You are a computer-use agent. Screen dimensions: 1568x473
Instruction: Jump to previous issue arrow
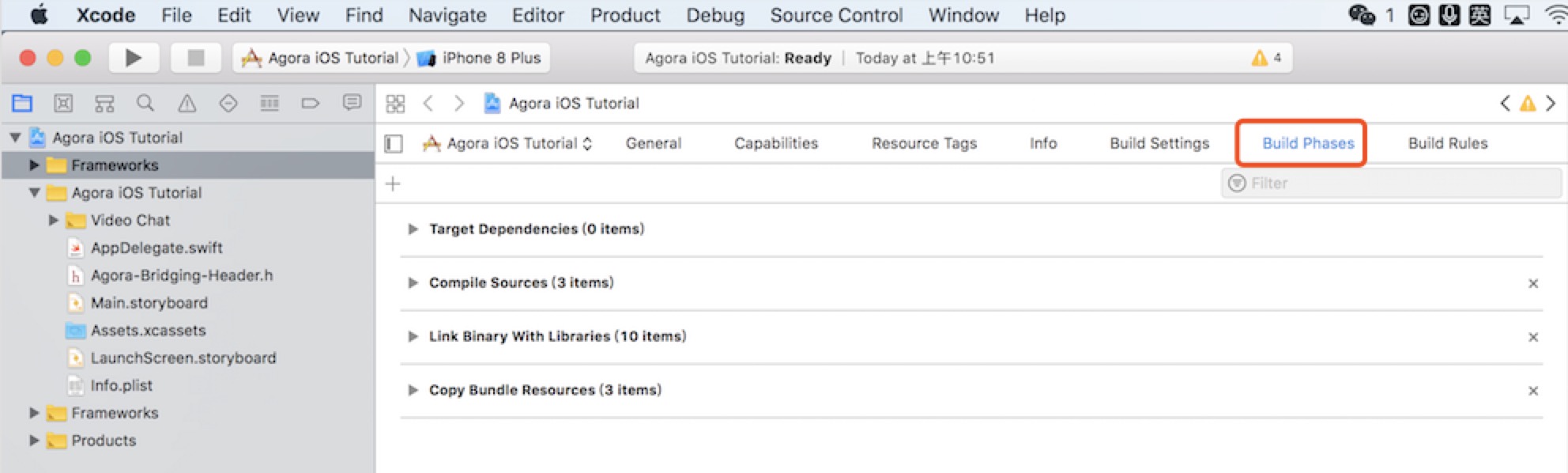click(1505, 104)
